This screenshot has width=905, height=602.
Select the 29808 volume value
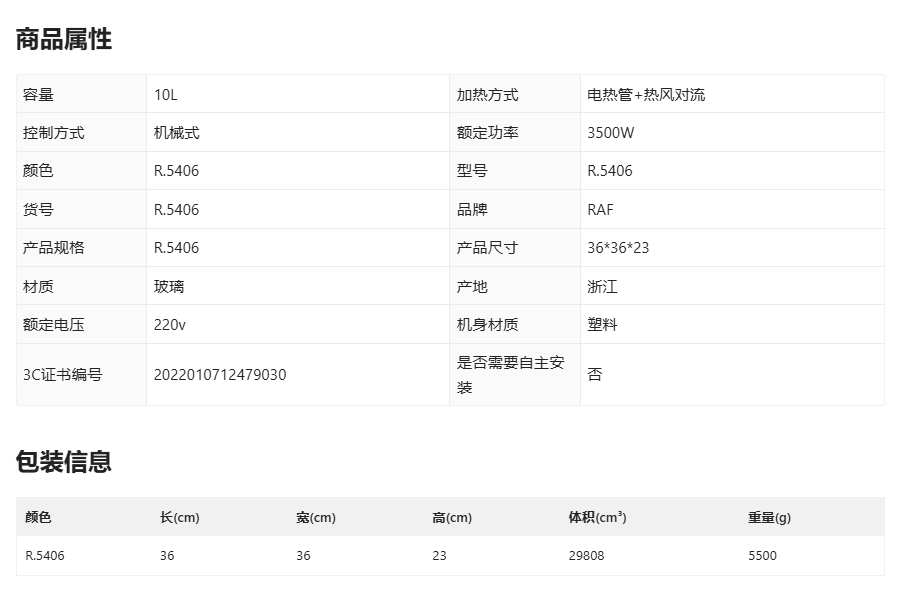click(x=586, y=556)
